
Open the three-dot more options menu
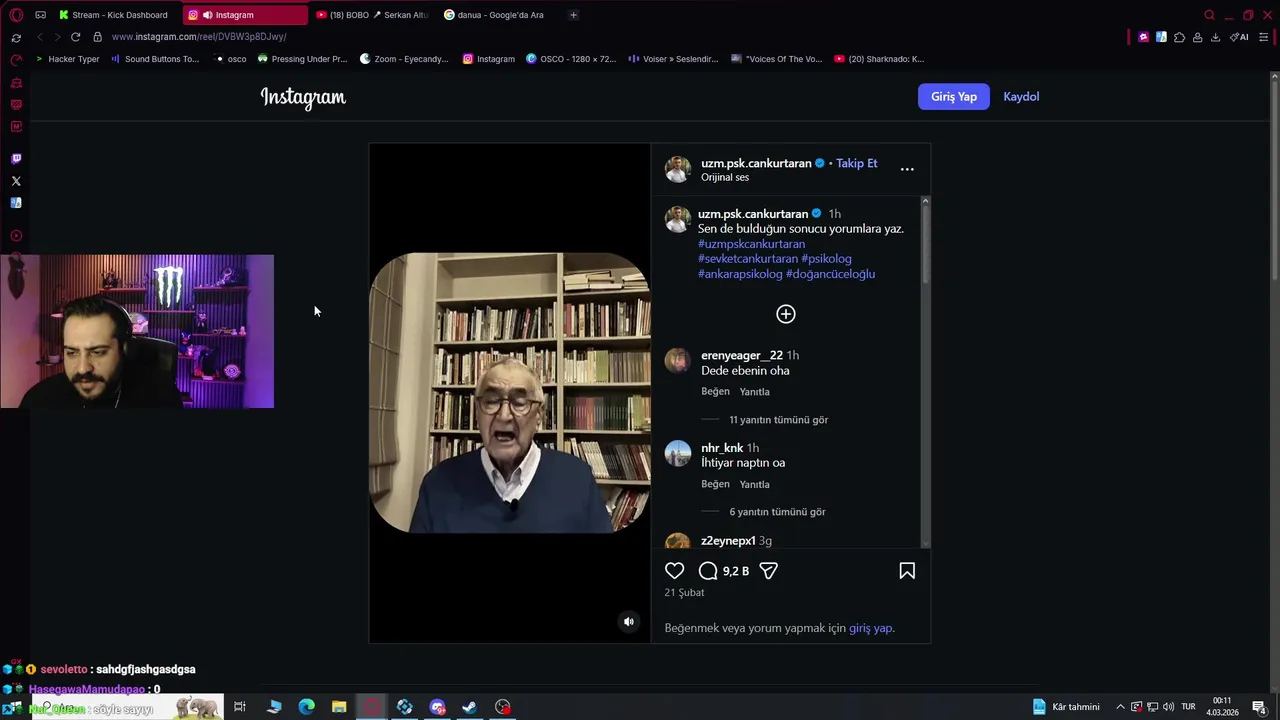click(x=907, y=169)
